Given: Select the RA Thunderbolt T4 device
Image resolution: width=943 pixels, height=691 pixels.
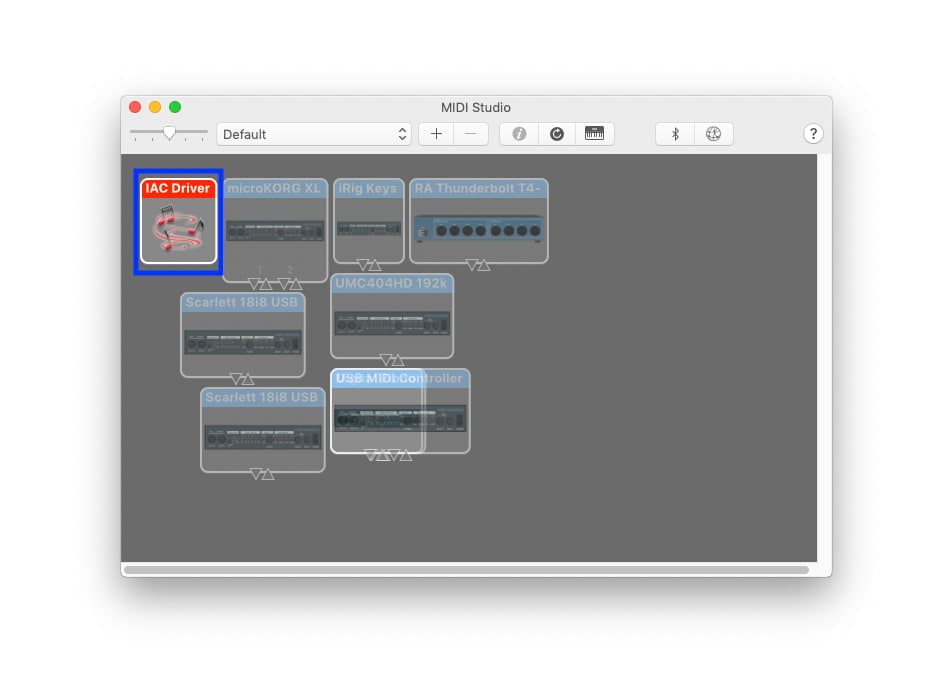Looking at the screenshot, I should point(478,220).
